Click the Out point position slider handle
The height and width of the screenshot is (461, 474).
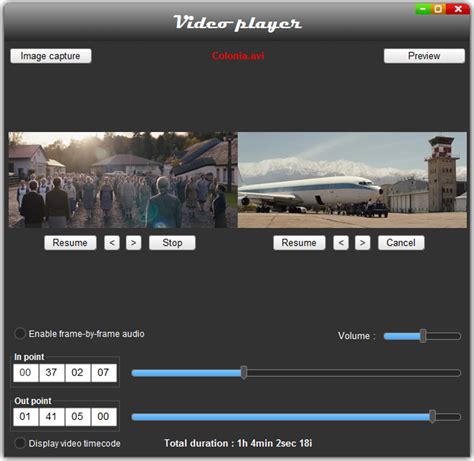coord(432,416)
